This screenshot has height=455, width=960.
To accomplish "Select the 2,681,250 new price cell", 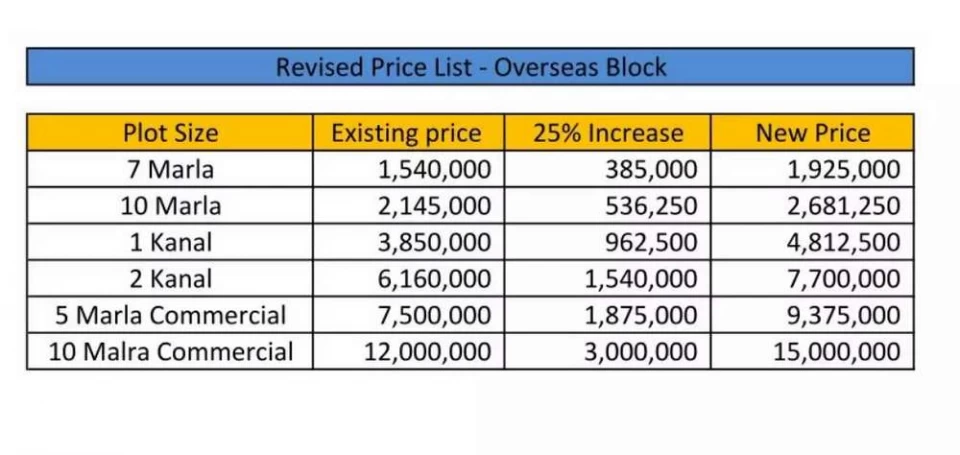I will pos(843,206).
